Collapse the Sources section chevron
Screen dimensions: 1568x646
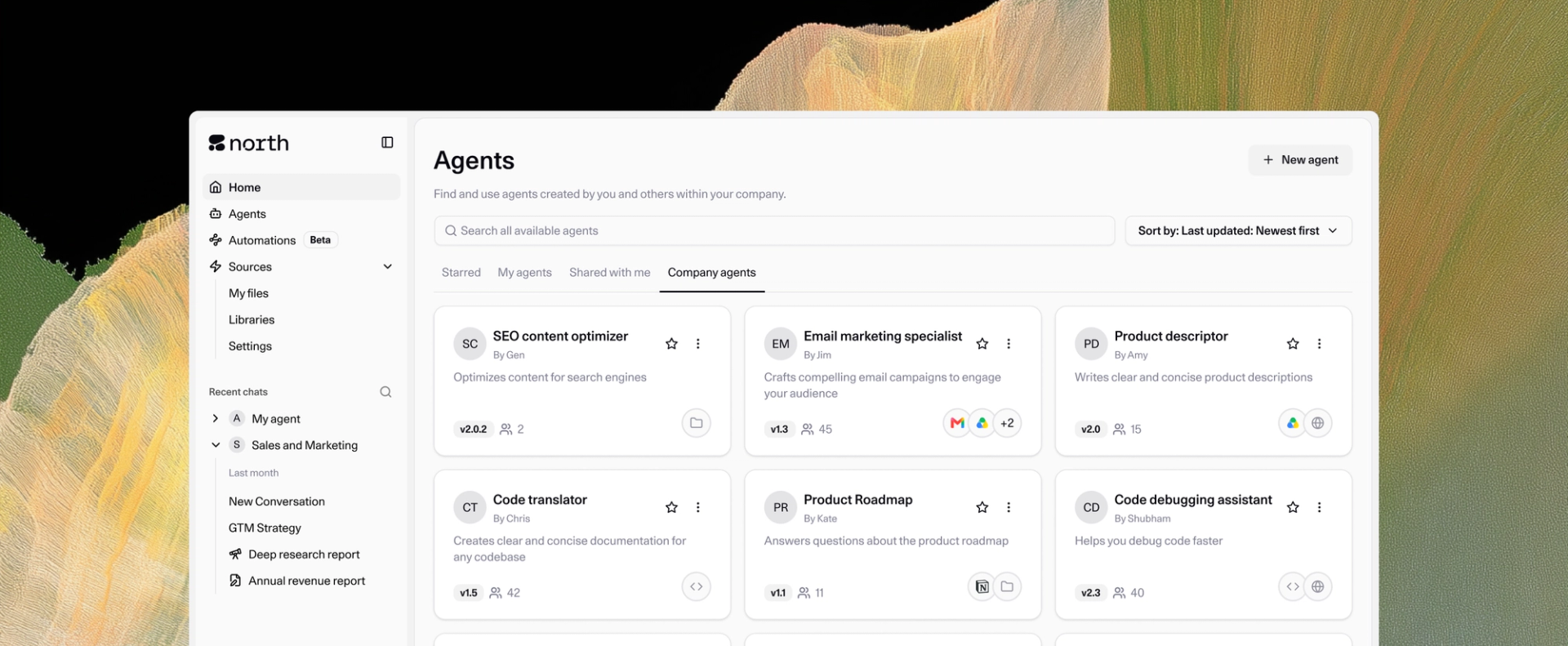[x=388, y=266]
